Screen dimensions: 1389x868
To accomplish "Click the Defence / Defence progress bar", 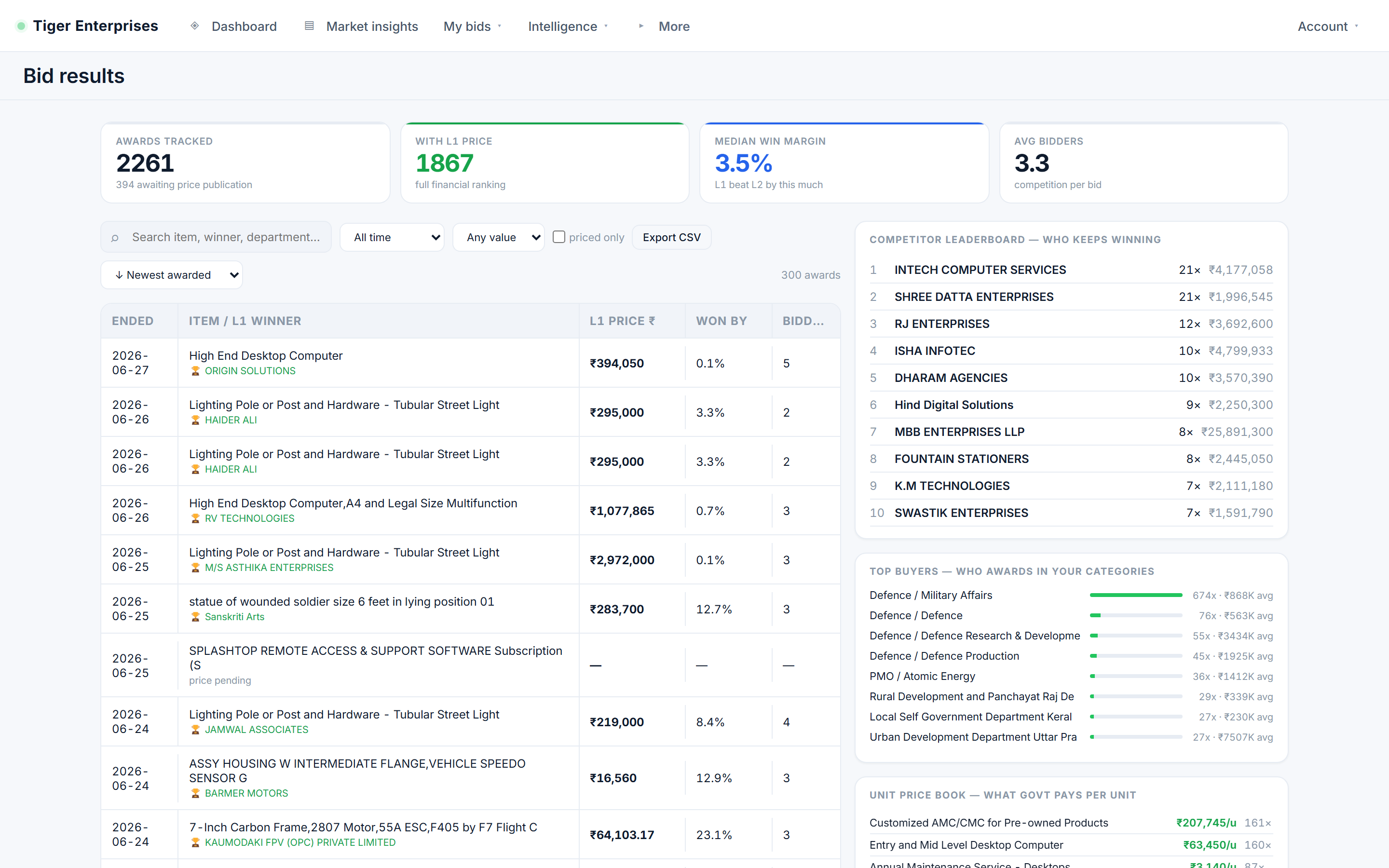I will click(x=1136, y=615).
